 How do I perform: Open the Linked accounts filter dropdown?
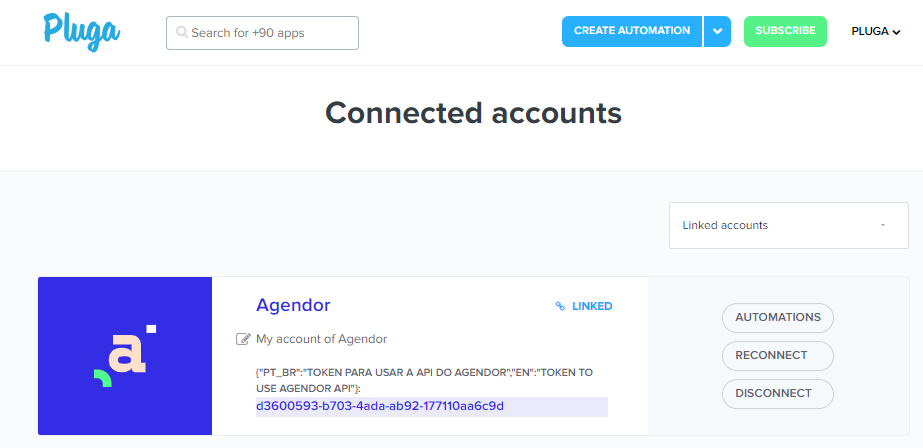(x=774, y=225)
